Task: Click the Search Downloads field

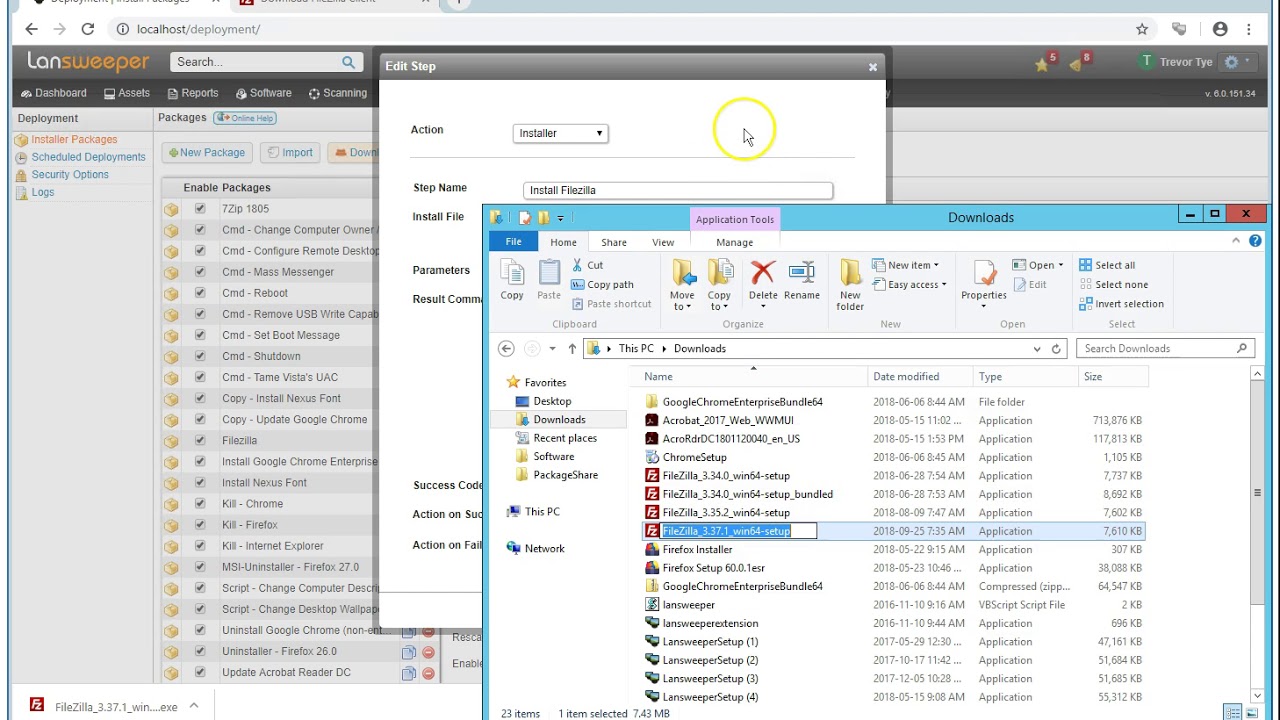Action: pyautogui.click(x=1166, y=349)
